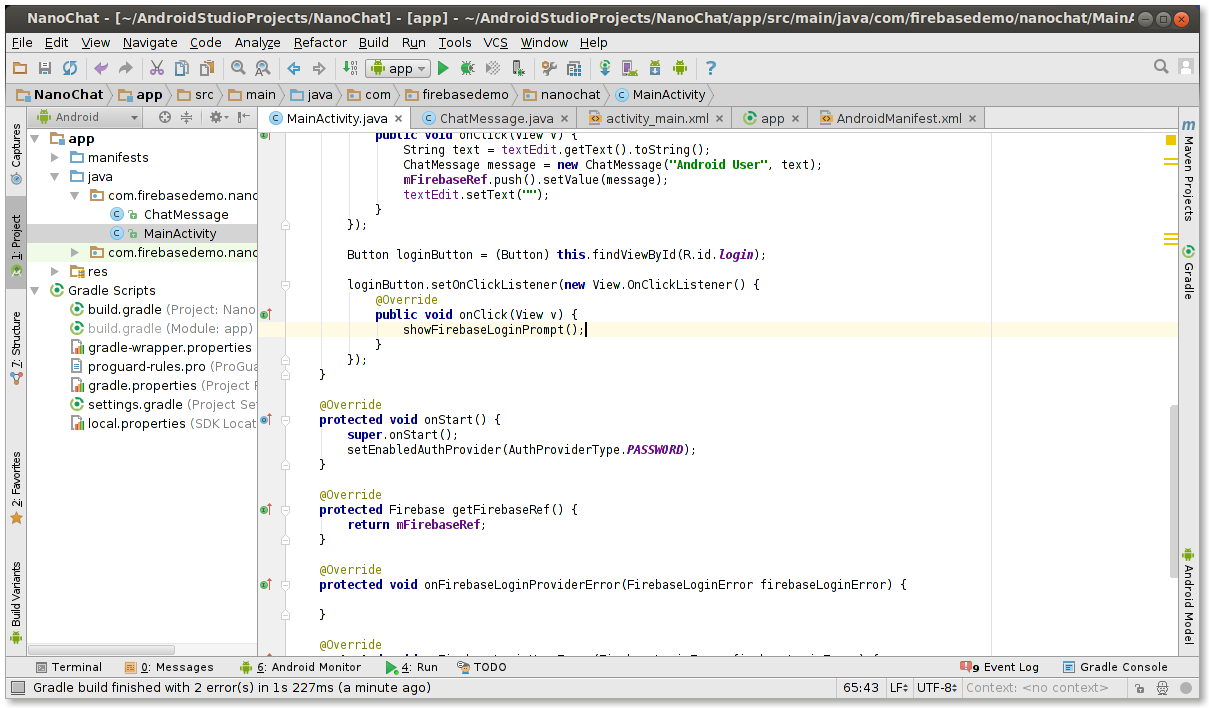Collapse the app module tree node
This screenshot has width=1209, height=708.
(x=36, y=139)
